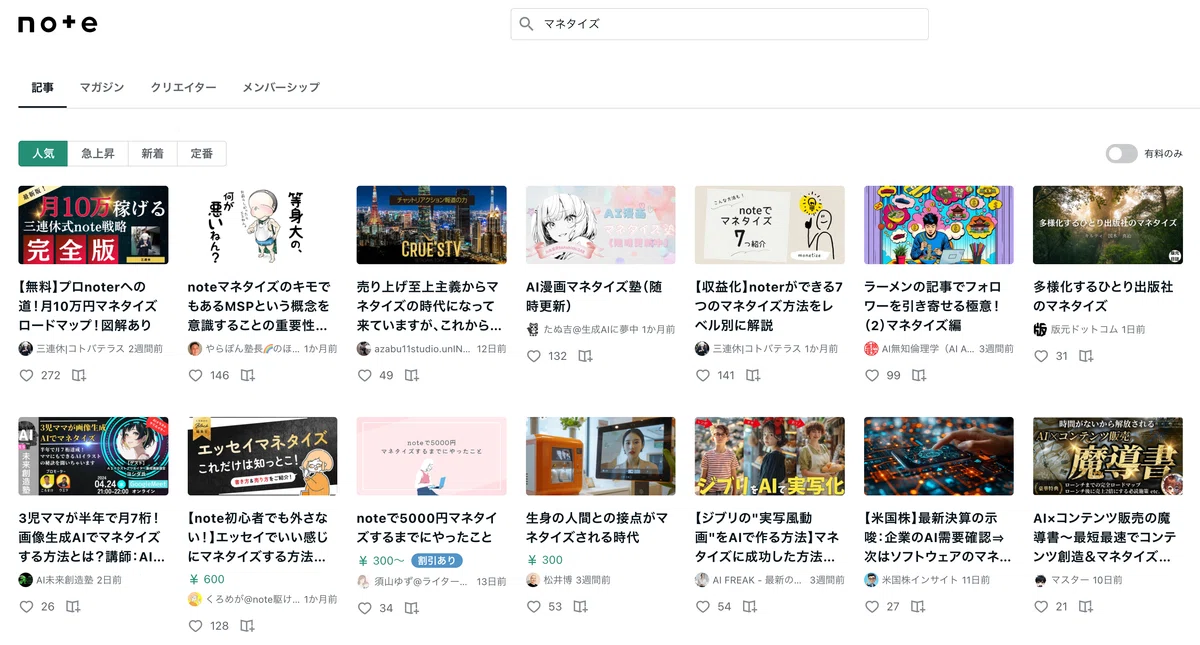1200x645 pixels.
Task: Click the search magnifier icon
Action: tap(526, 24)
